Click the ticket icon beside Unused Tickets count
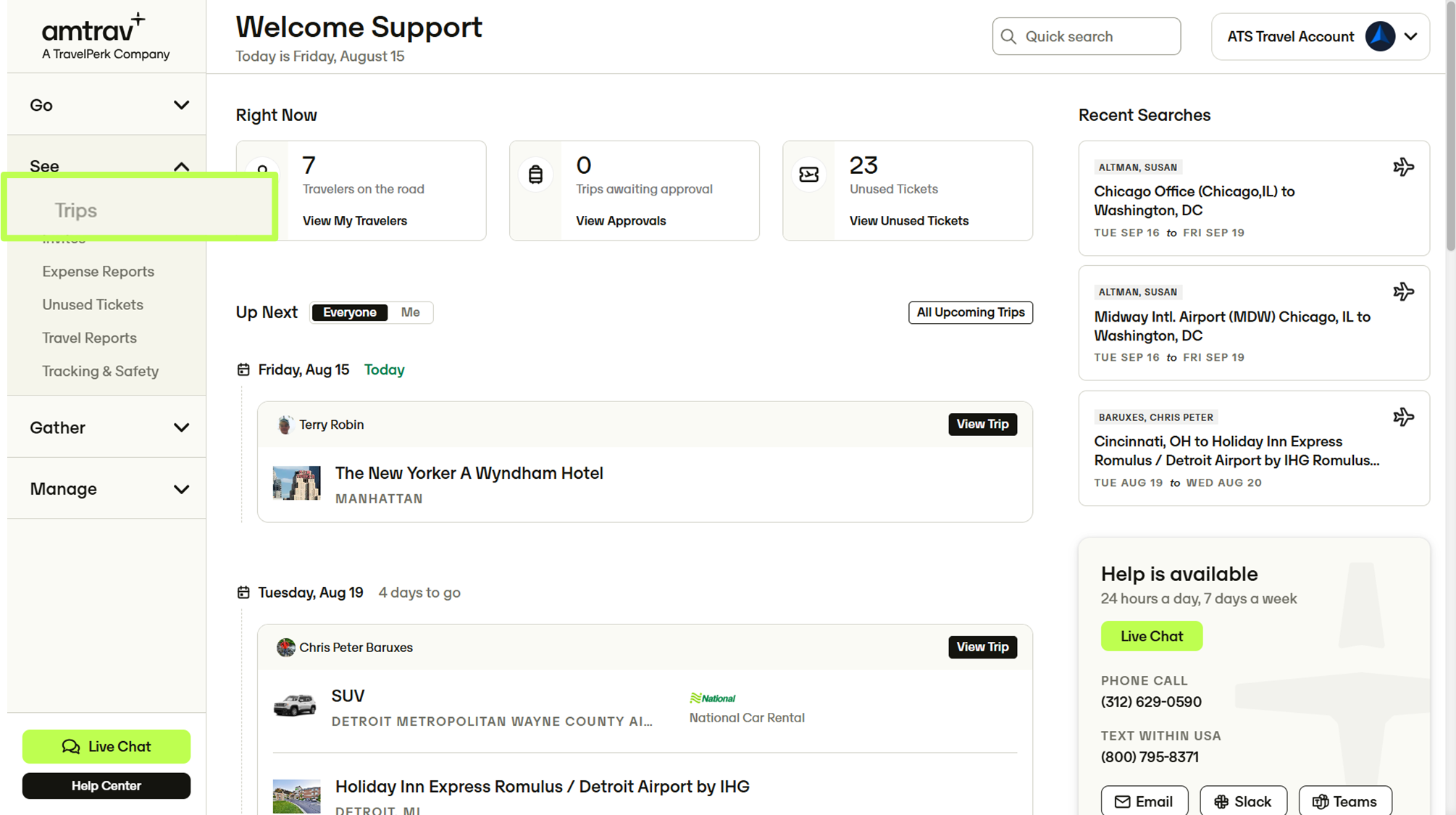The image size is (1456, 815). (808, 175)
